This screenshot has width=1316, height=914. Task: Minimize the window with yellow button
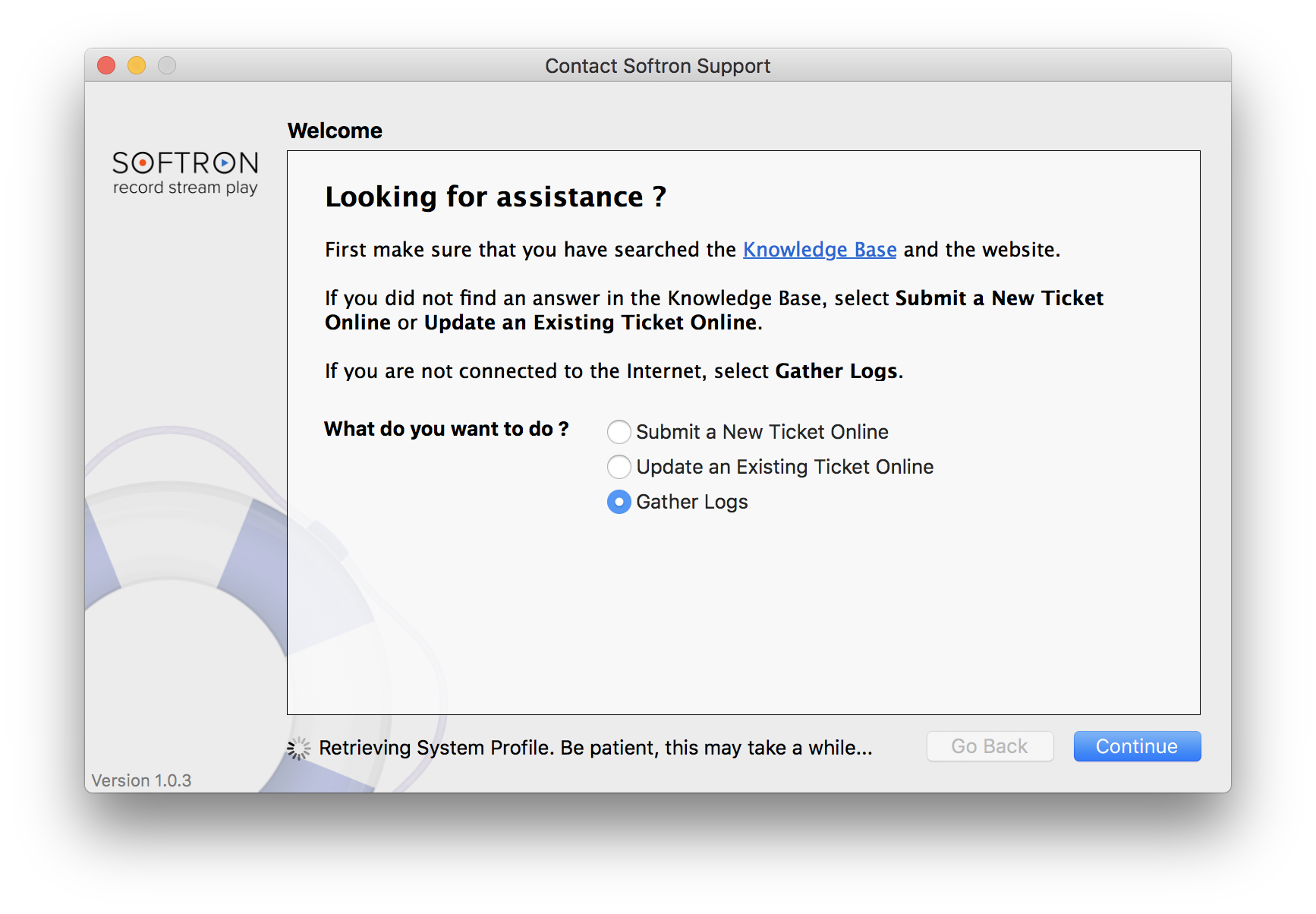click(x=137, y=66)
